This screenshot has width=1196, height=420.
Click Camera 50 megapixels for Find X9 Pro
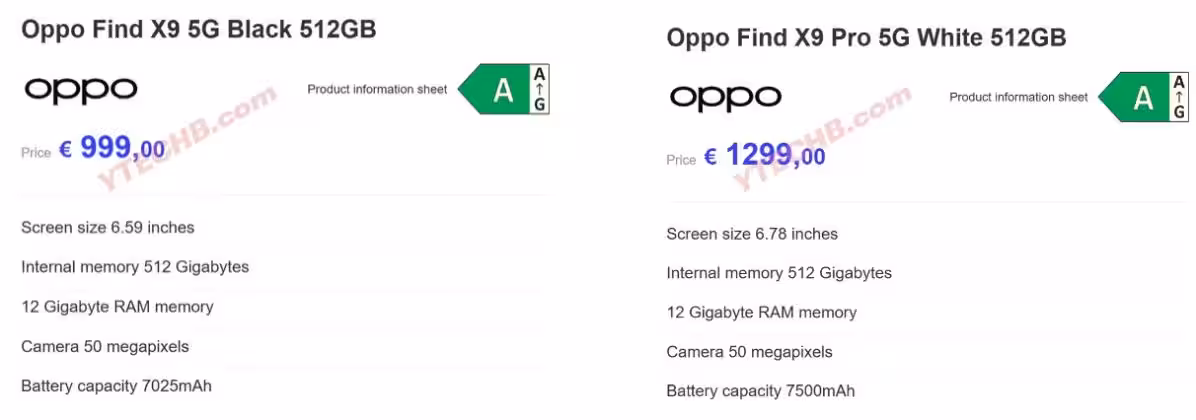[749, 352]
